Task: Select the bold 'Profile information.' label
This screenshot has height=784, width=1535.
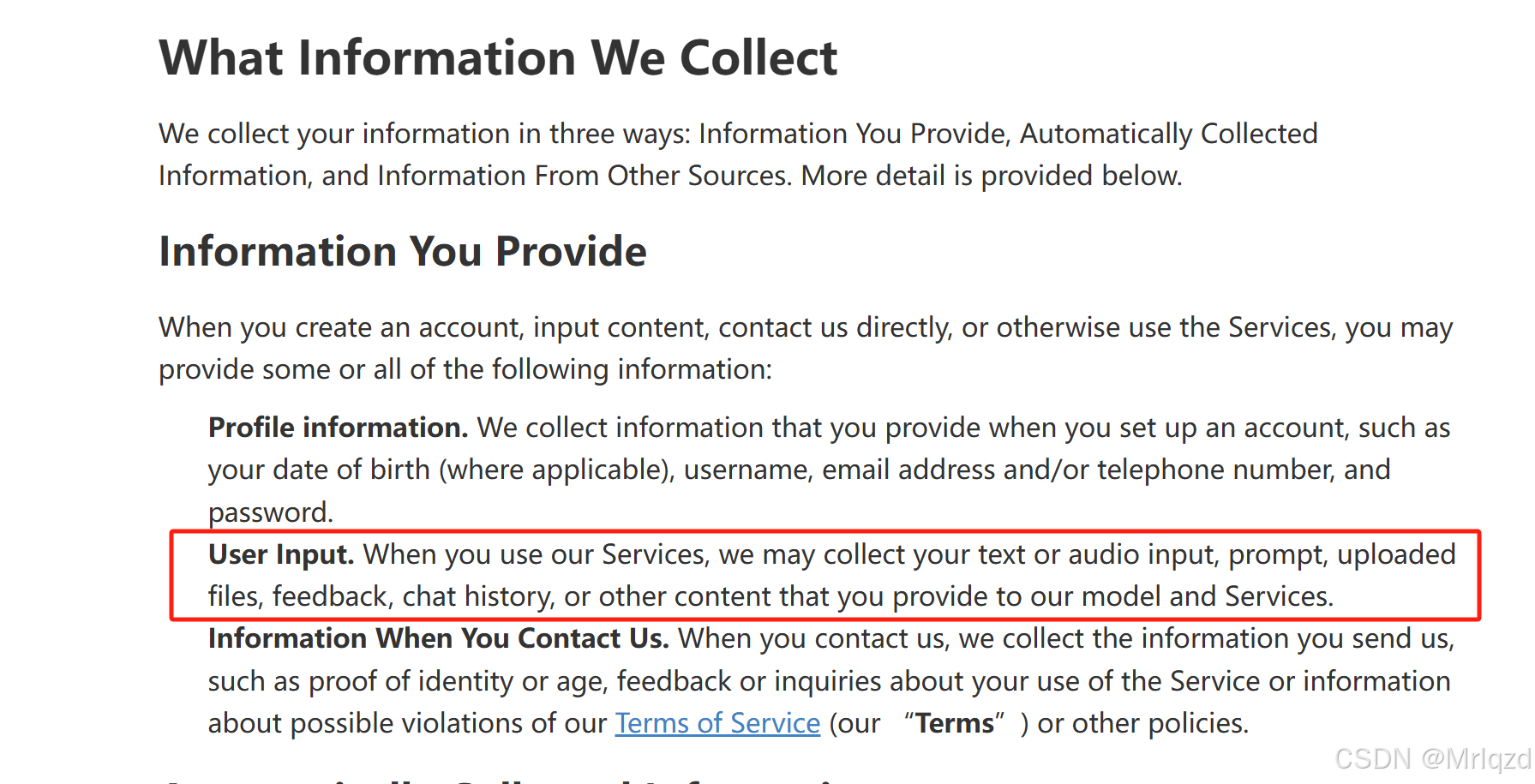Action: click(x=338, y=428)
